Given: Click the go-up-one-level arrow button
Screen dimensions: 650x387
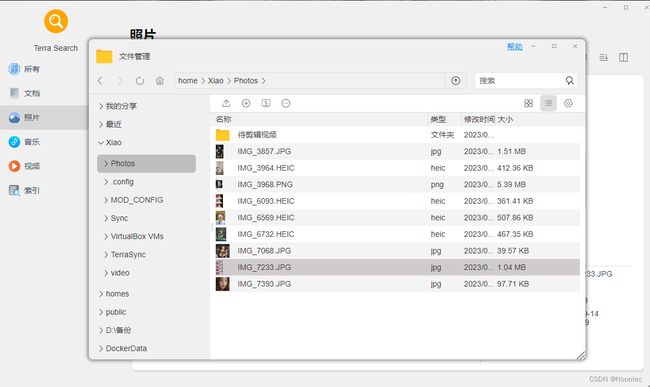Looking at the screenshot, I should [456, 81].
